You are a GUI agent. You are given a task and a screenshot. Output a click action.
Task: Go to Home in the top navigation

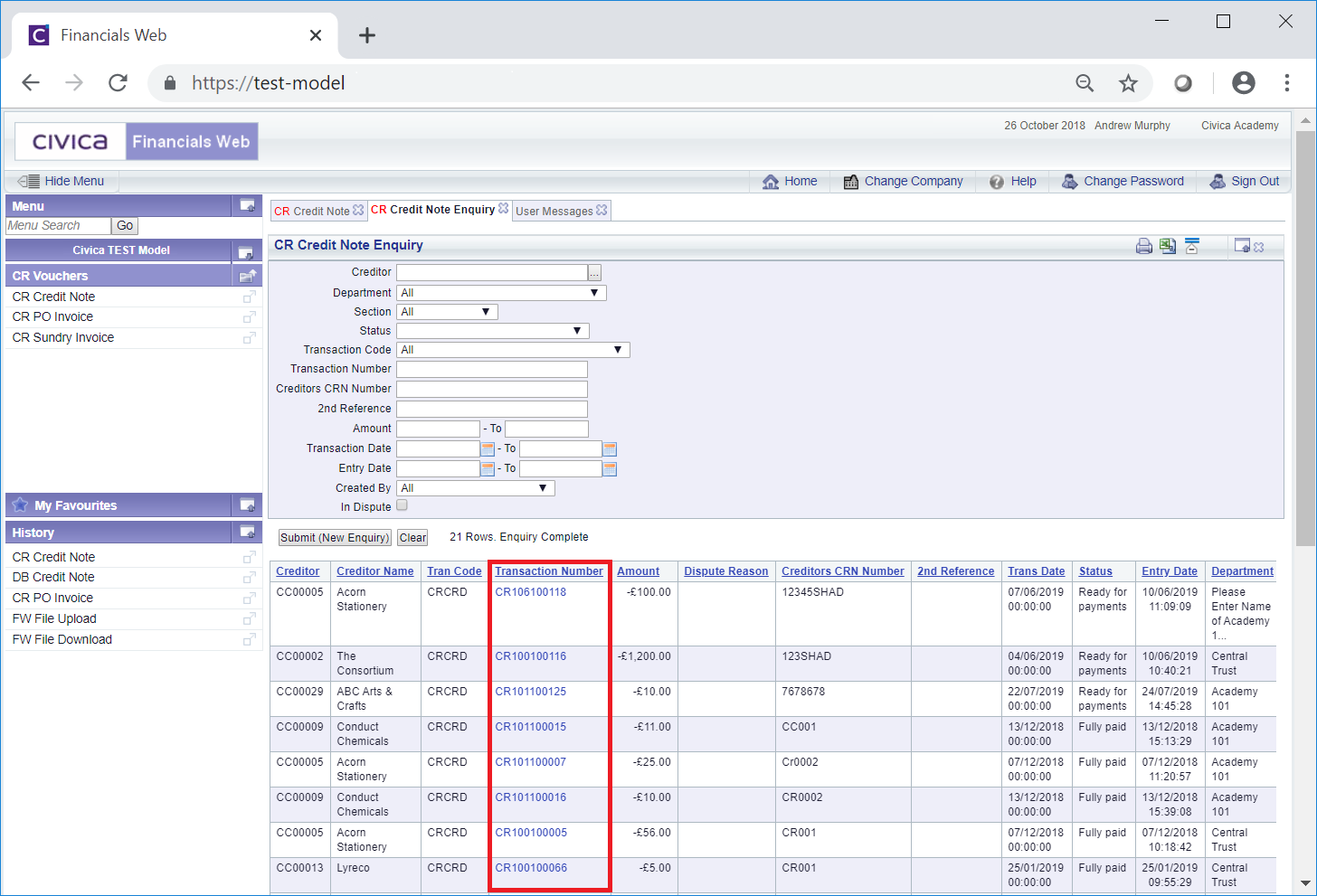tap(790, 181)
